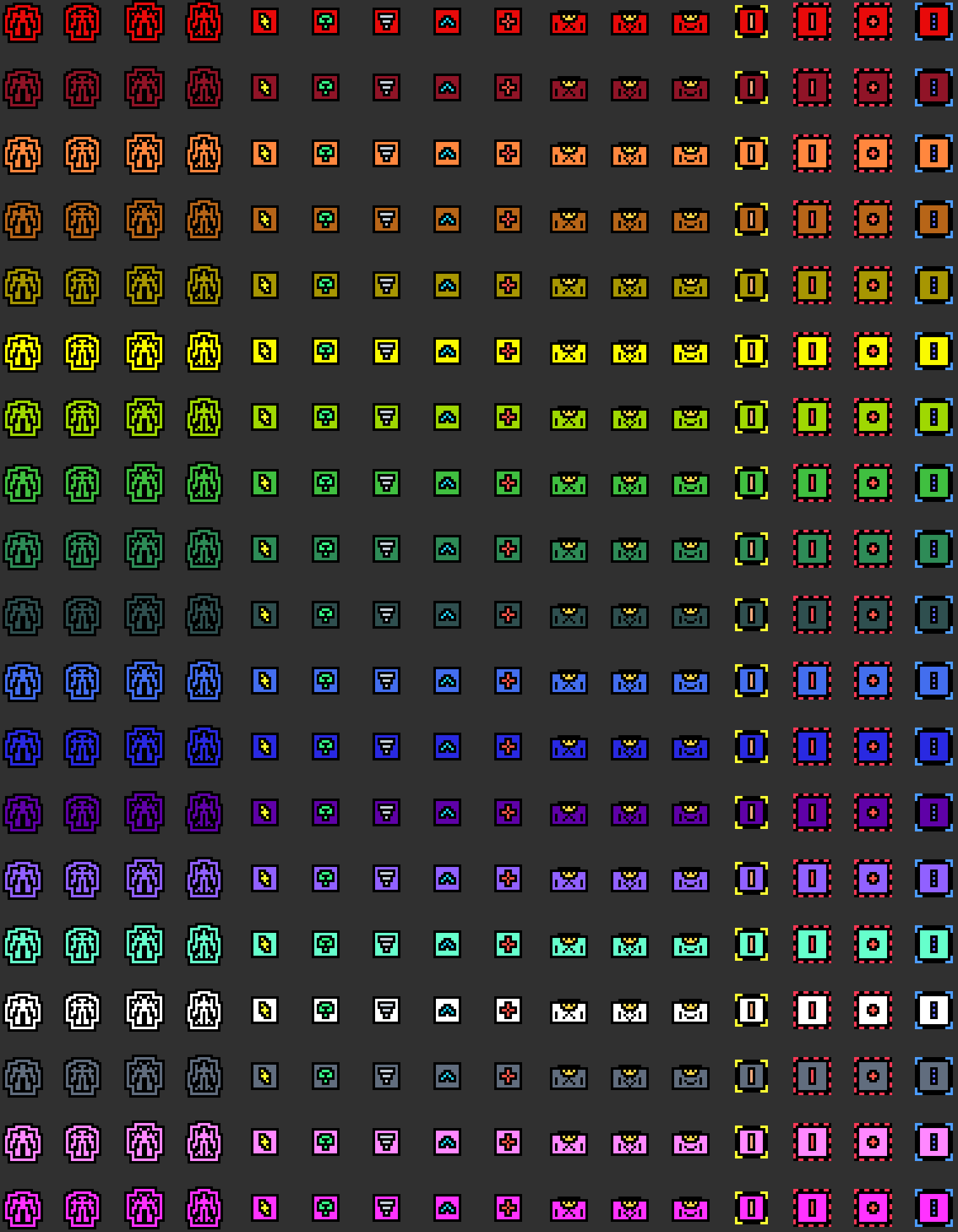Select the red-dashed bar icon on royal blue tile
The image size is (958, 1232).
coord(812,747)
